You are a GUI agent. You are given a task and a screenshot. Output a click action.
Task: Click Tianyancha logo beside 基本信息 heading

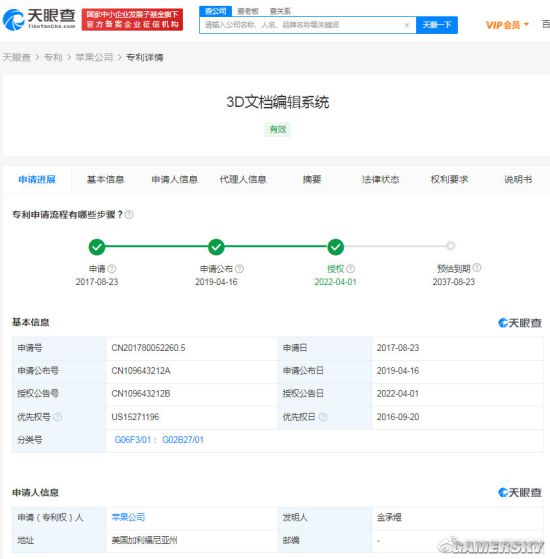pos(519,323)
